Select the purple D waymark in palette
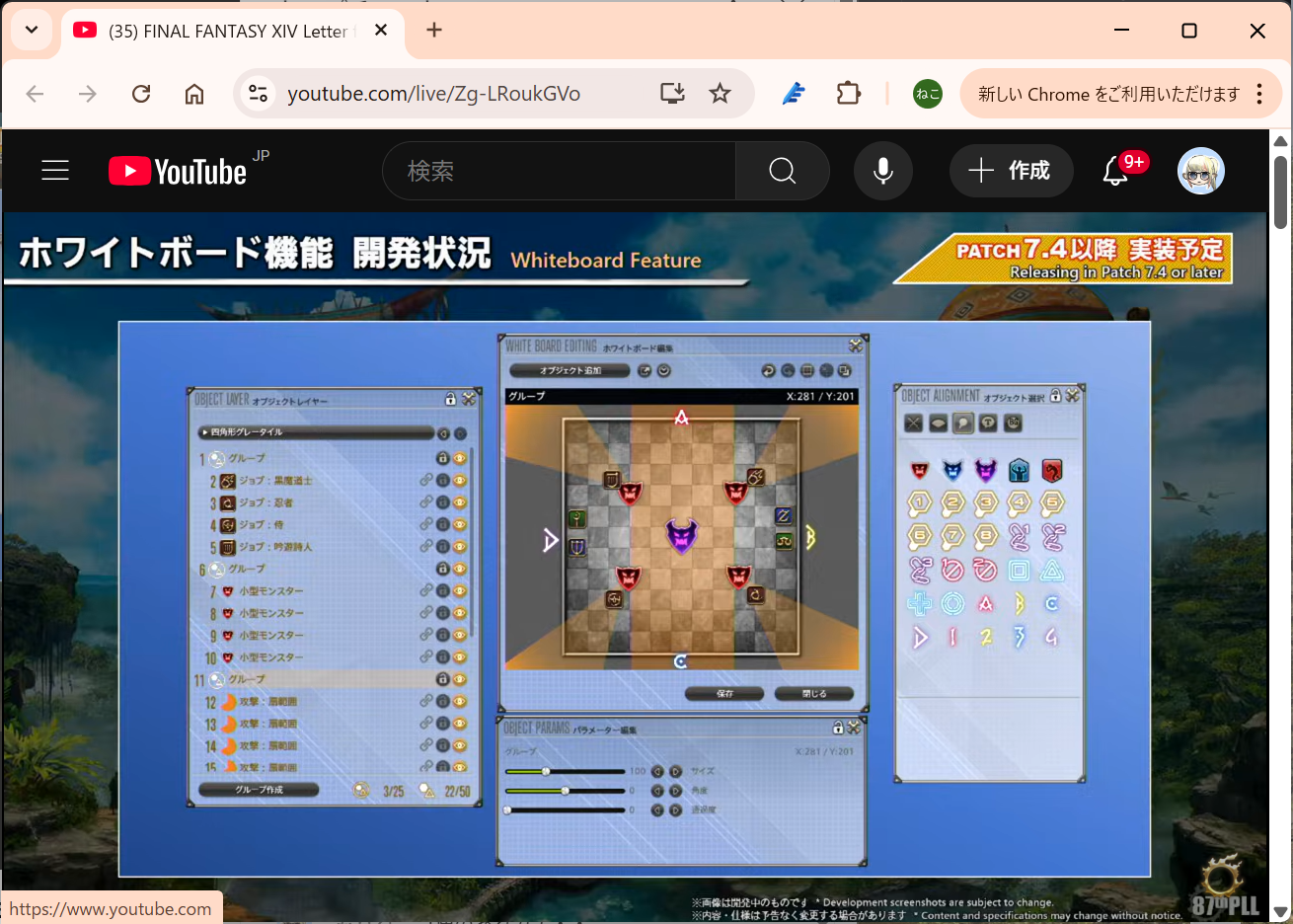1293x924 pixels. (x=920, y=638)
